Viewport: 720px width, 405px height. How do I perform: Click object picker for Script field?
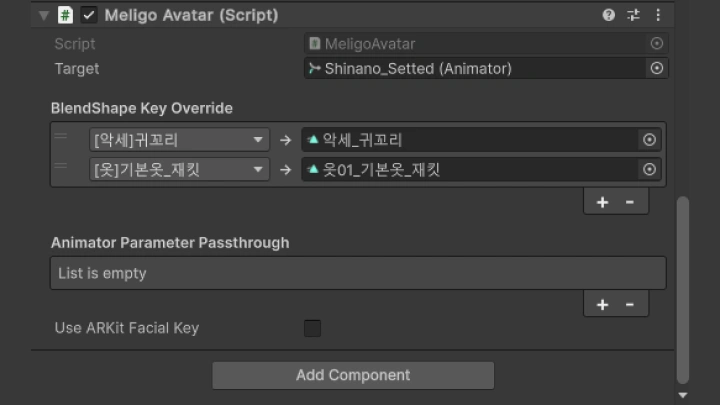(657, 44)
